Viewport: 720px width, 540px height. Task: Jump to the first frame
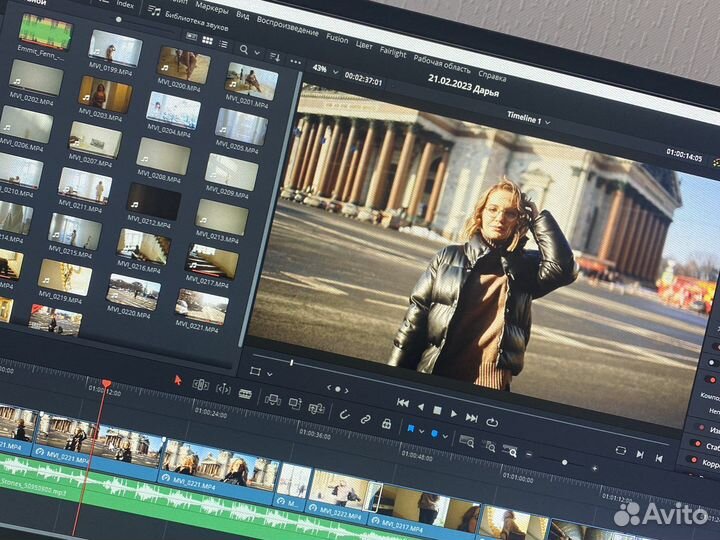tap(402, 402)
